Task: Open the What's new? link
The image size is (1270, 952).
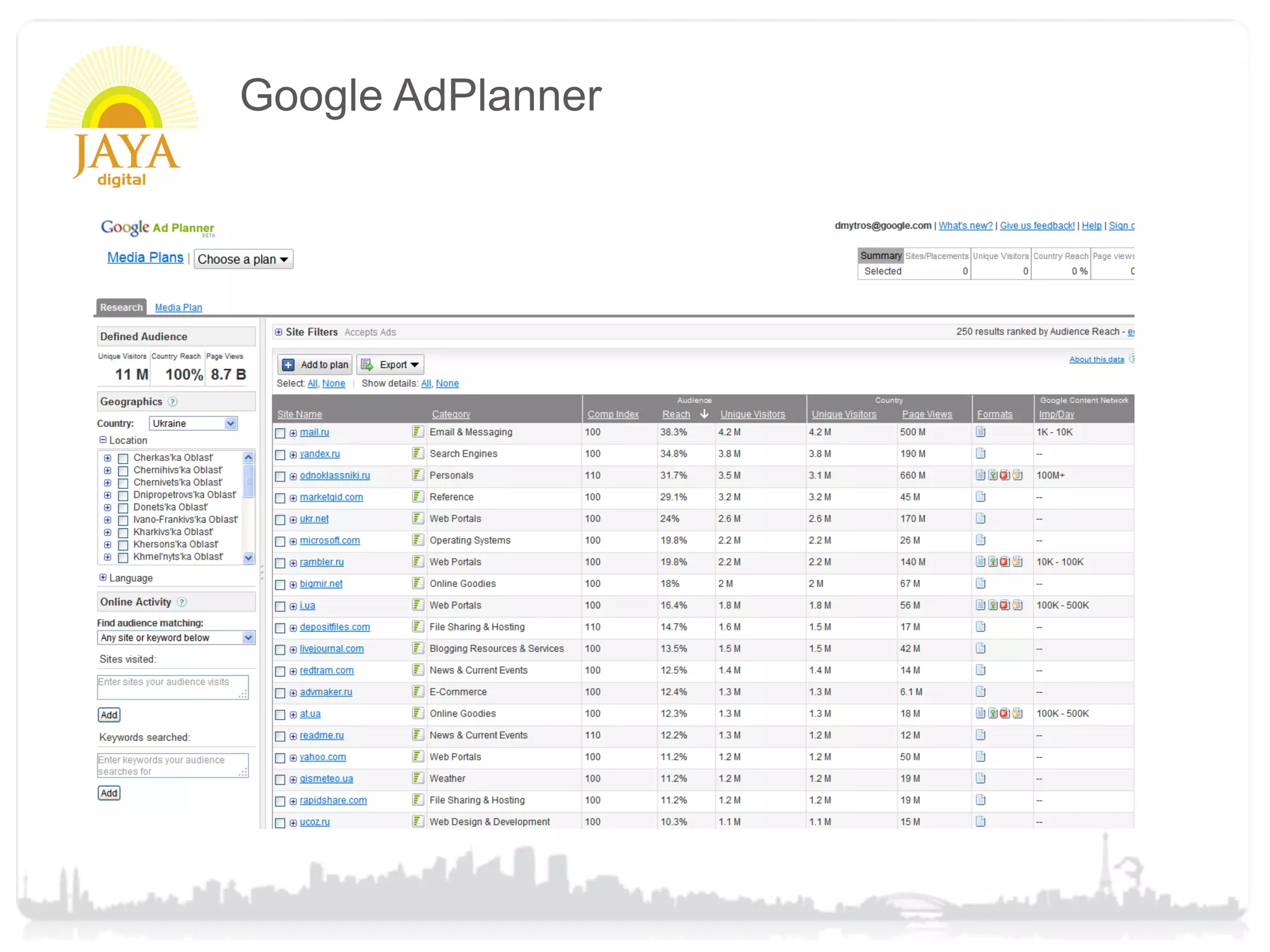Action: point(966,226)
